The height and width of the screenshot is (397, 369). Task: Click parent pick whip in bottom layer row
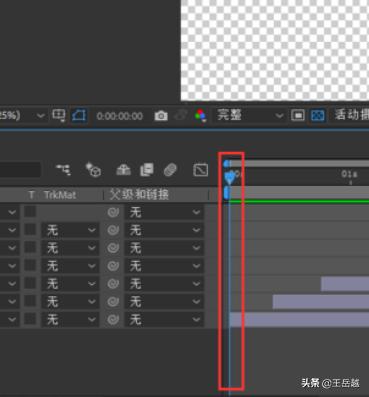[x=113, y=319]
